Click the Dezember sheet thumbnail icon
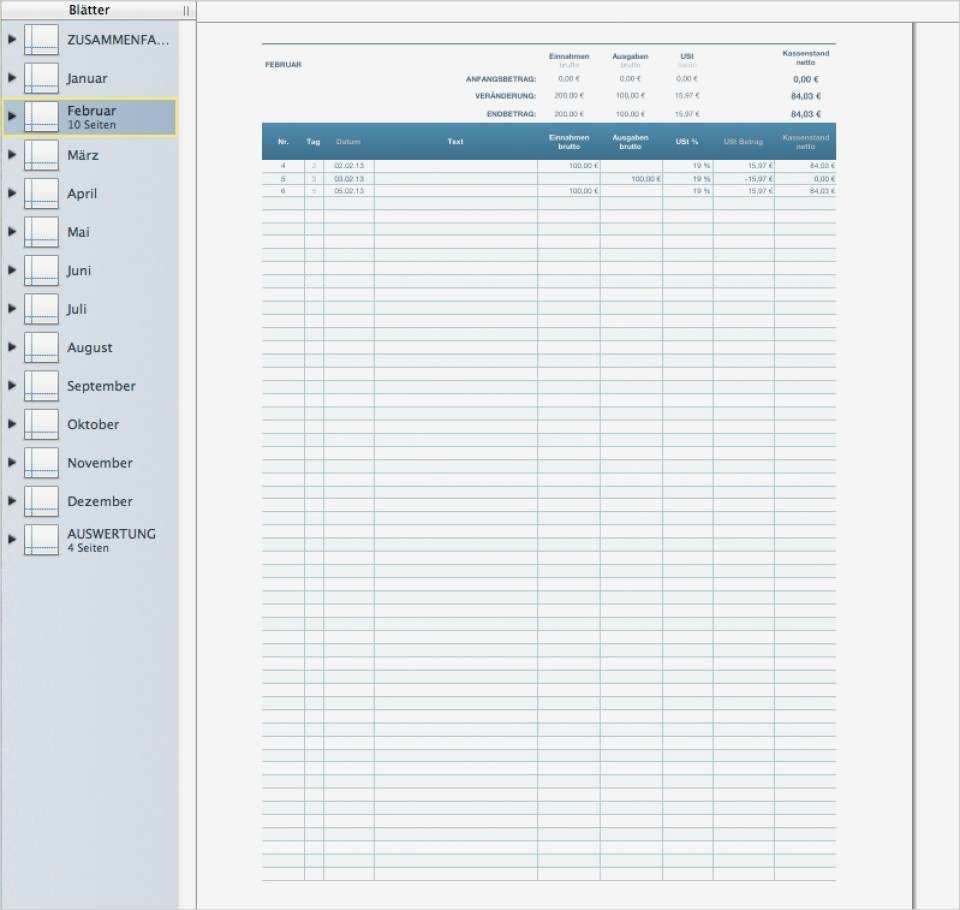 42,500
